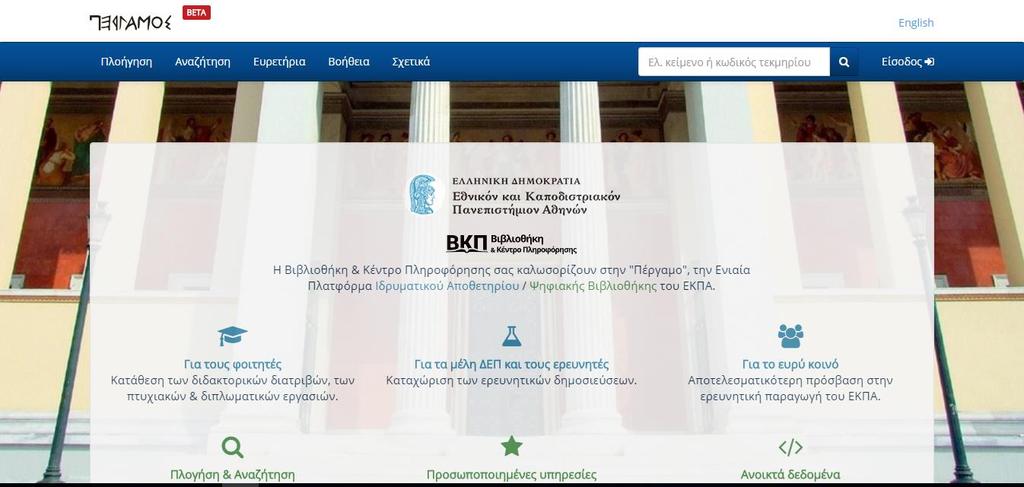The height and width of the screenshot is (487, 1024).
Task: Click the code brackets open data icon
Action: click(x=790, y=447)
